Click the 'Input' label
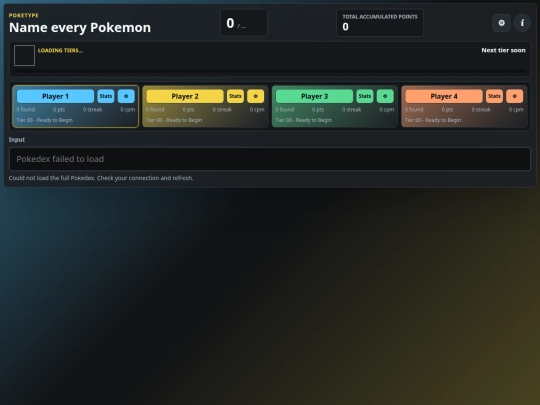 [x=17, y=140]
